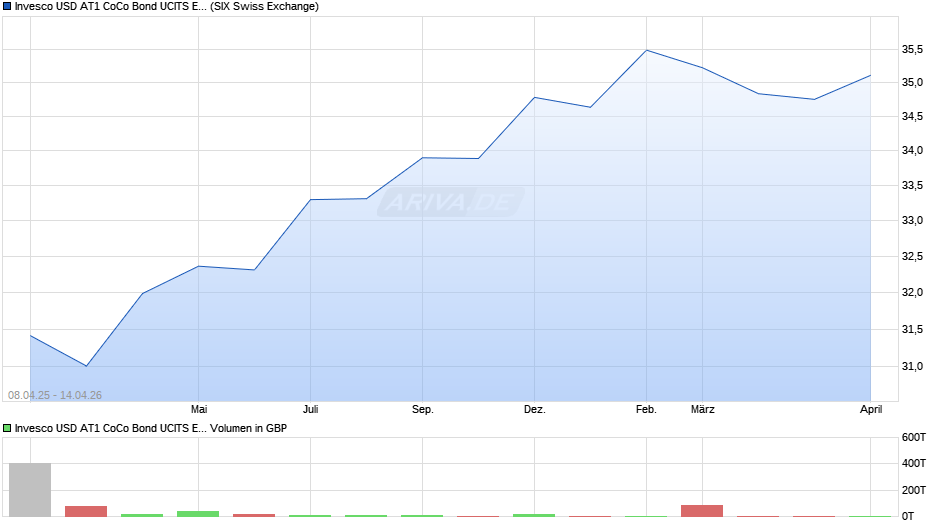Click the 600T volume axis label
940x526 pixels.
[914, 438]
